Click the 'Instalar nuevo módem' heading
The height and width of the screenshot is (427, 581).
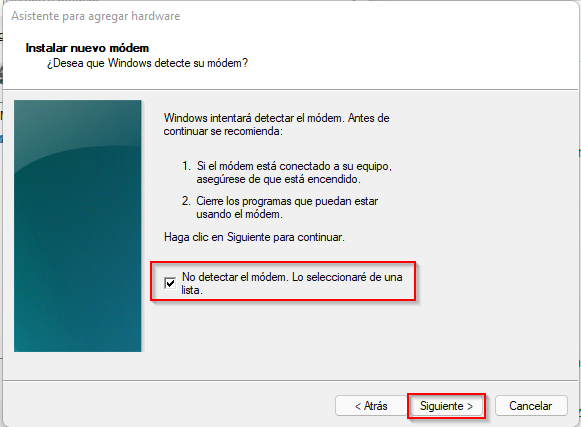[87, 48]
